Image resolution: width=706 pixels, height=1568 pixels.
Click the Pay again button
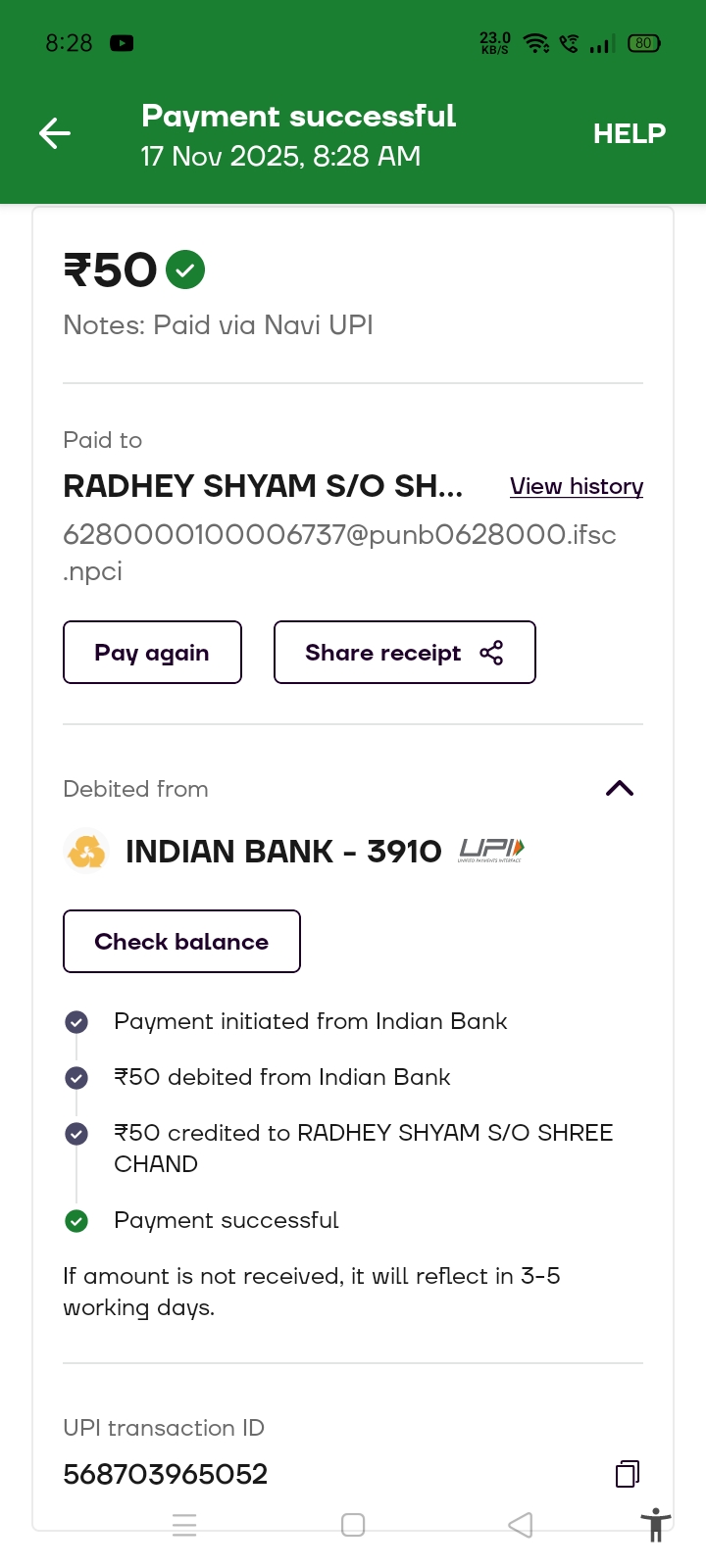tap(152, 653)
